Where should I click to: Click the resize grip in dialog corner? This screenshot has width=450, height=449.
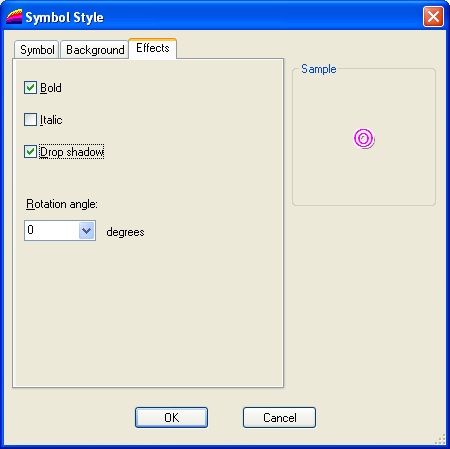click(440, 439)
